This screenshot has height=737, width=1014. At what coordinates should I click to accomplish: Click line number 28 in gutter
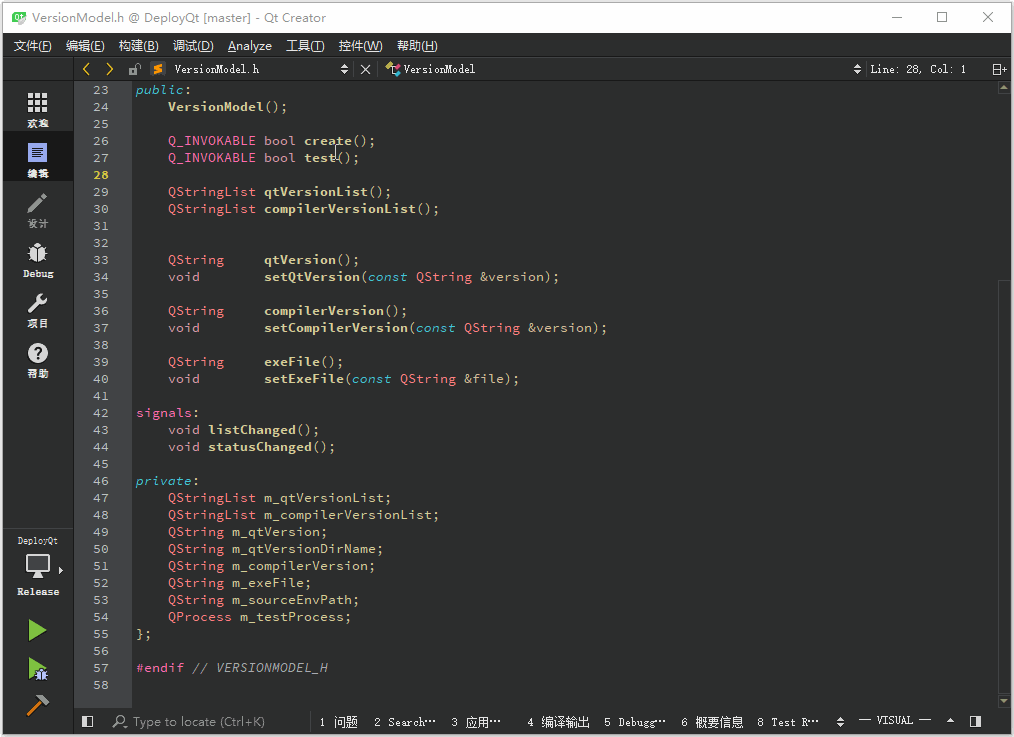[101, 175]
